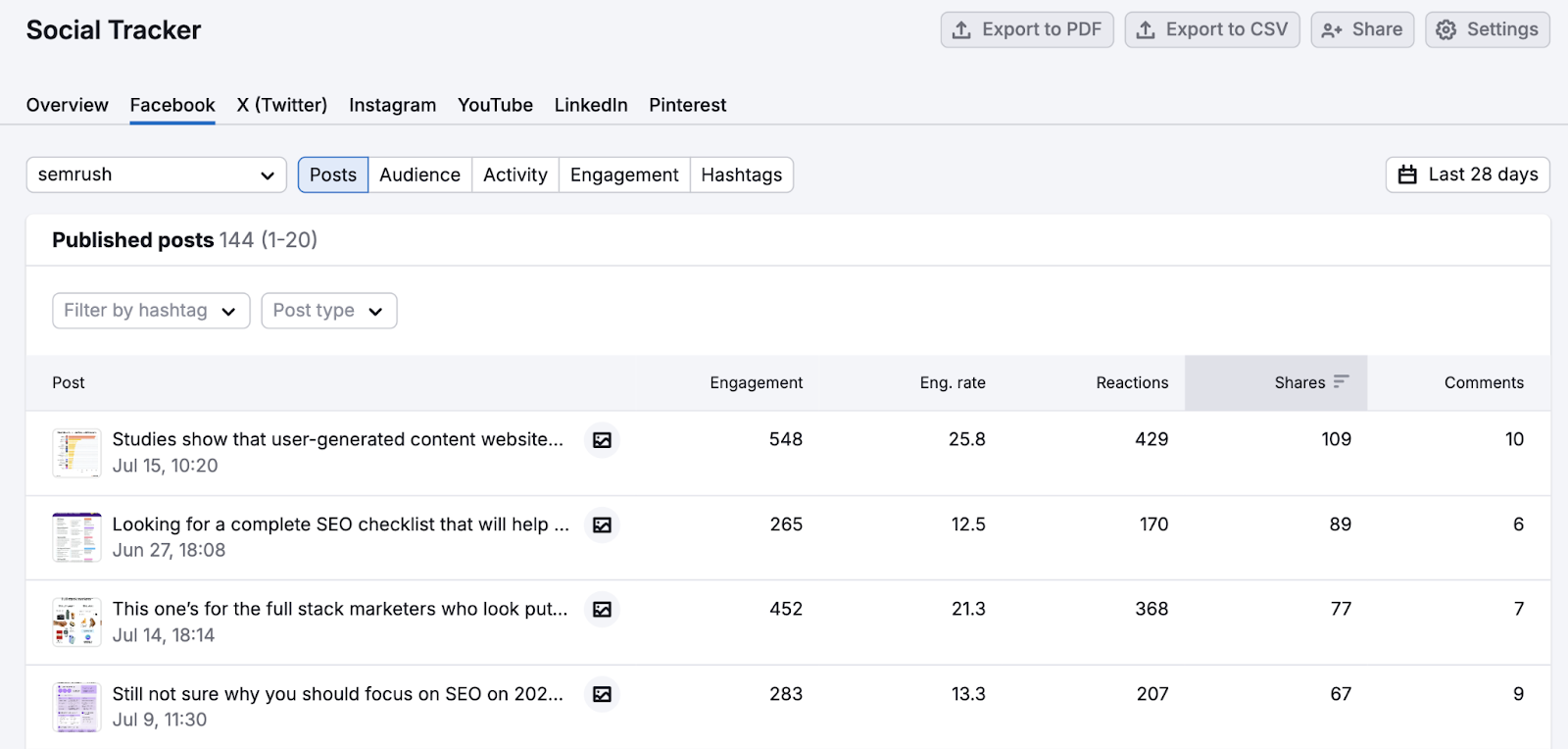Click the Jul 15, 10:20 post date

click(166, 466)
